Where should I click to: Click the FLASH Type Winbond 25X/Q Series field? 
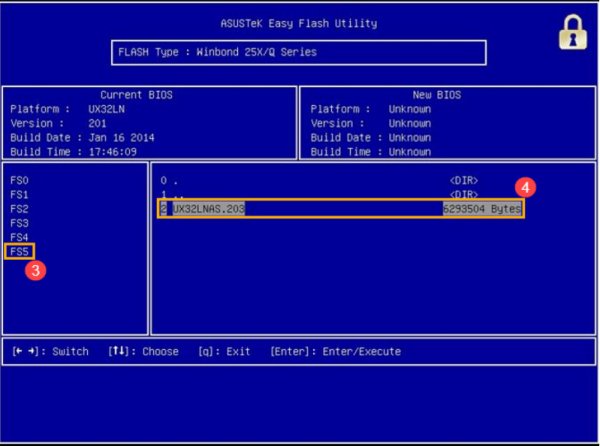coord(299,52)
